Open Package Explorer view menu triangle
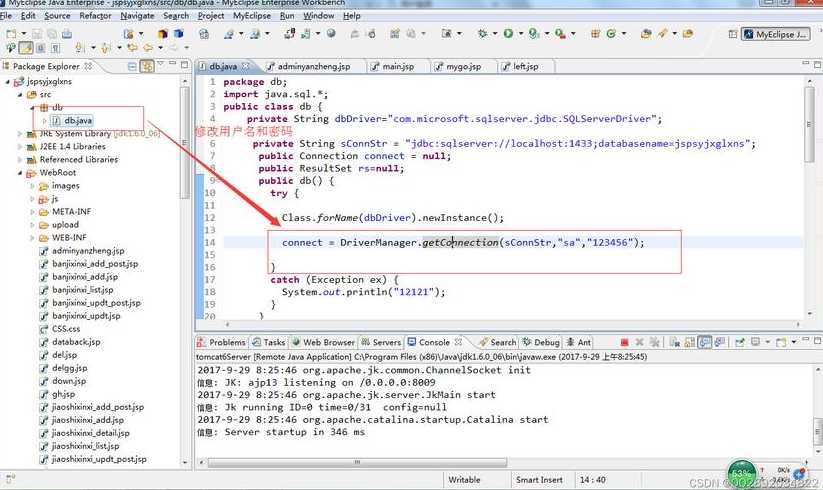 tap(160, 64)
